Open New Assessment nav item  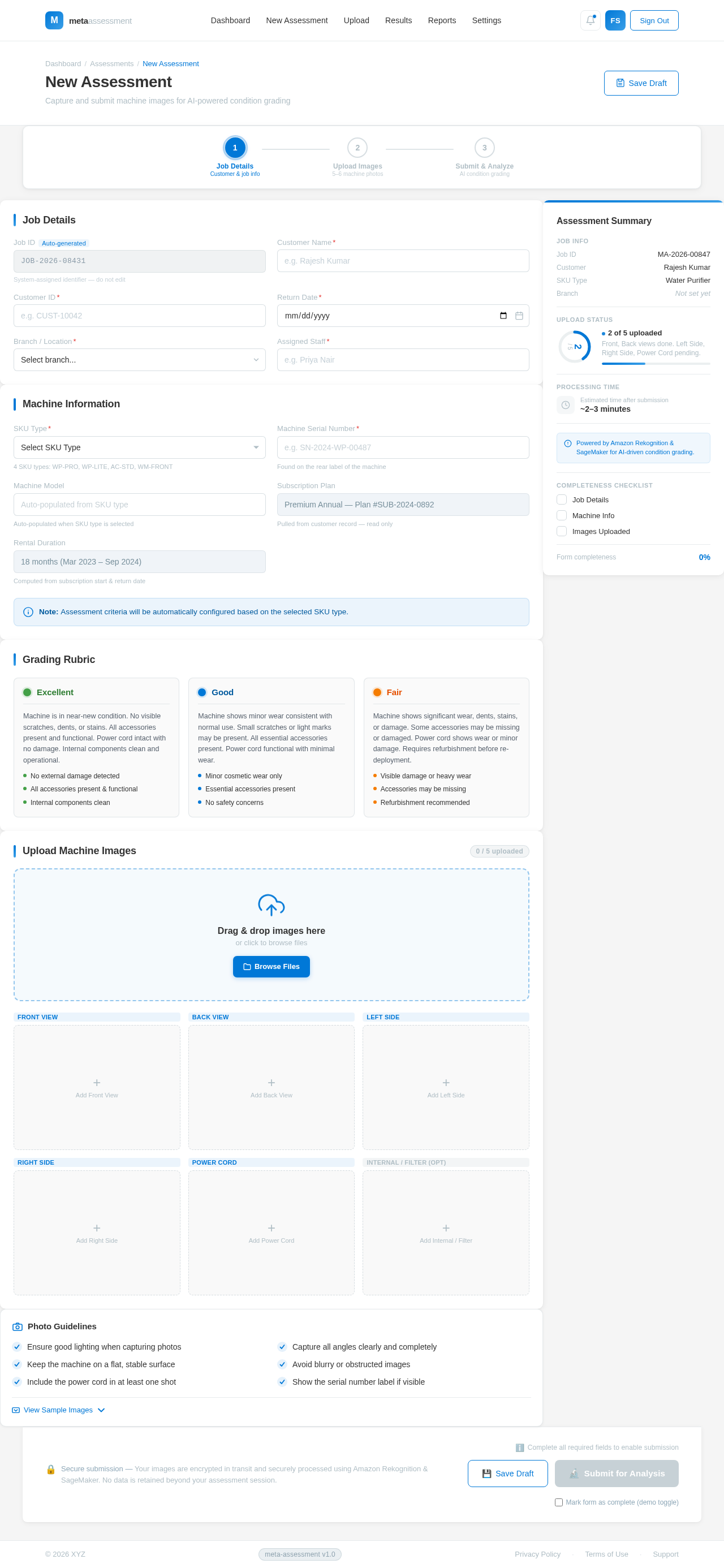pyautogui.click(x=296, y=20)
